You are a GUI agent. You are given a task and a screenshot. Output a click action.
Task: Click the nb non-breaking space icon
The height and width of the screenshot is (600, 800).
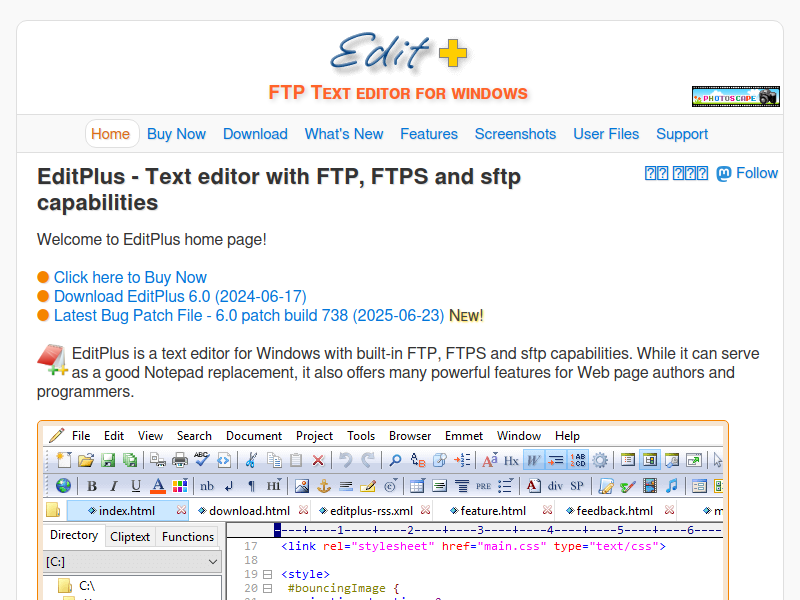[207, 486]
